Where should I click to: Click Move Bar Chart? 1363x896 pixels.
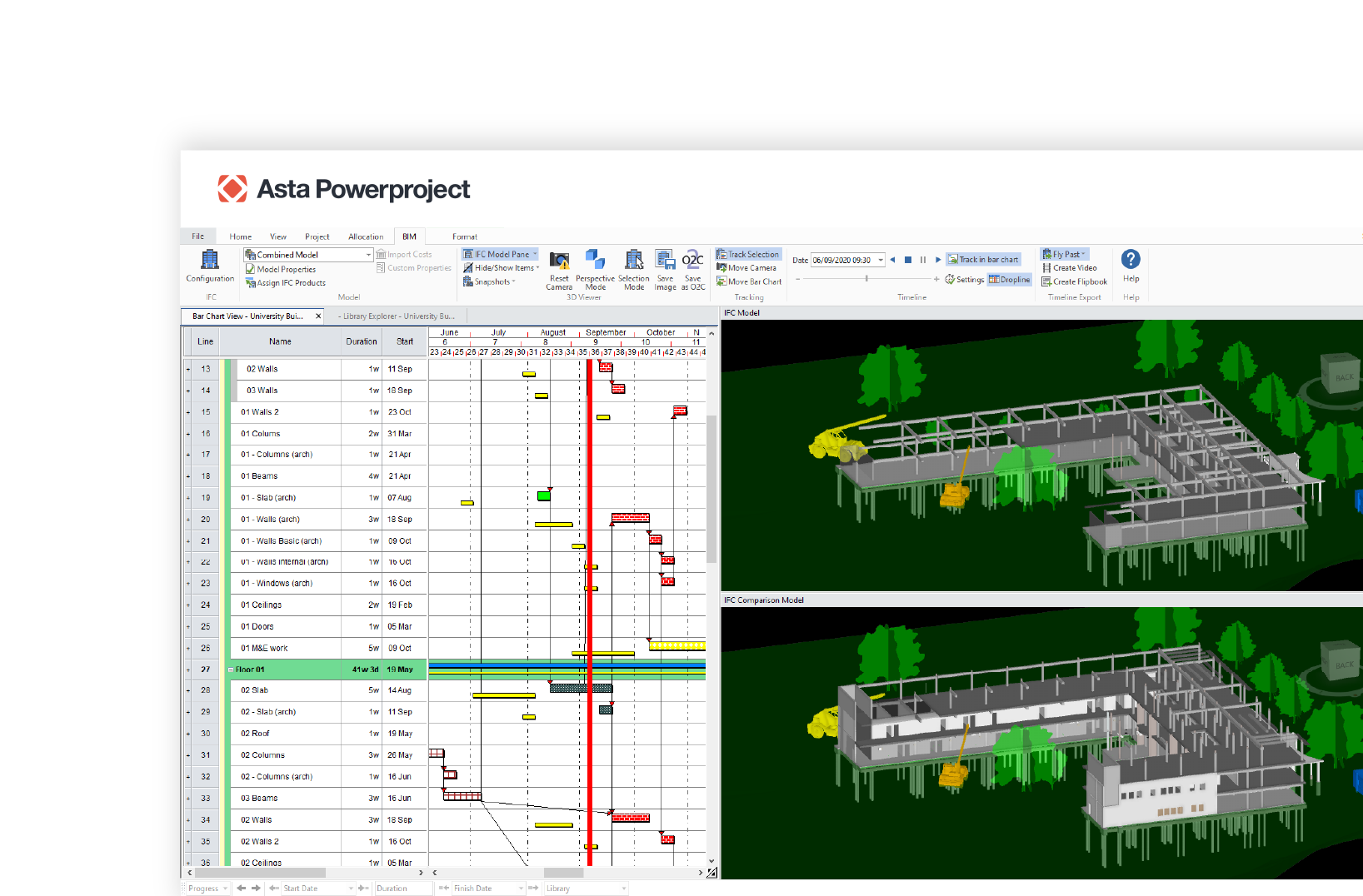click(749, 281)
